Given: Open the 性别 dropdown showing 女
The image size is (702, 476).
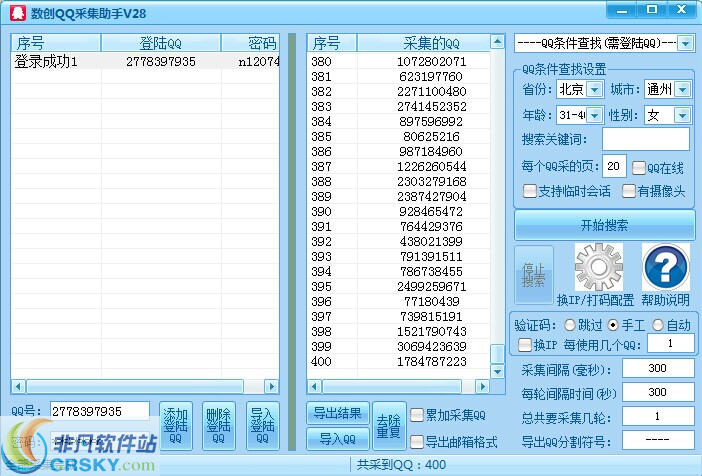Looking at the screenshot, I should coord(682,115).
